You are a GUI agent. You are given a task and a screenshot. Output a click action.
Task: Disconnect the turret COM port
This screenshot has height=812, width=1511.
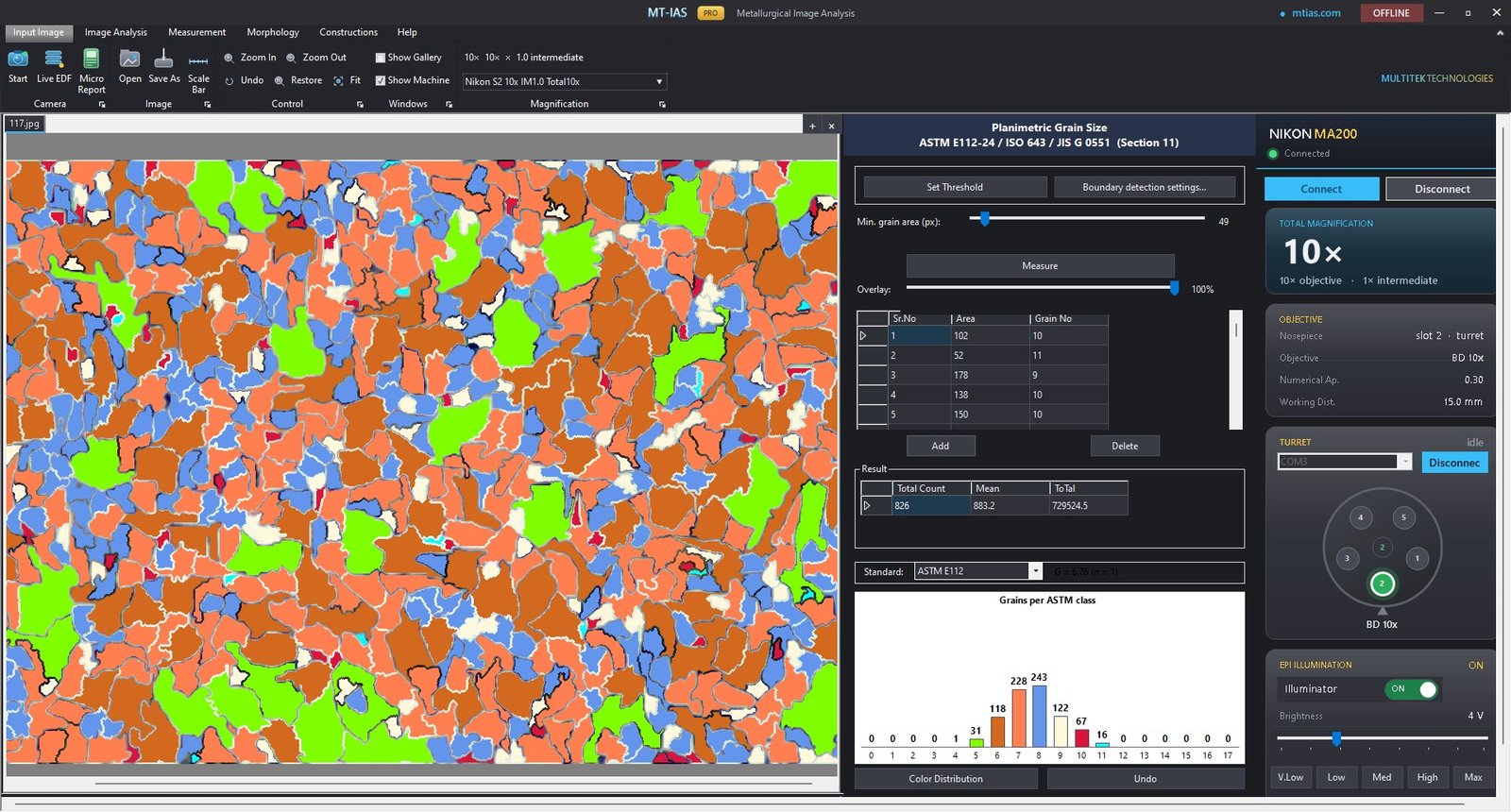coord(1454,463)
